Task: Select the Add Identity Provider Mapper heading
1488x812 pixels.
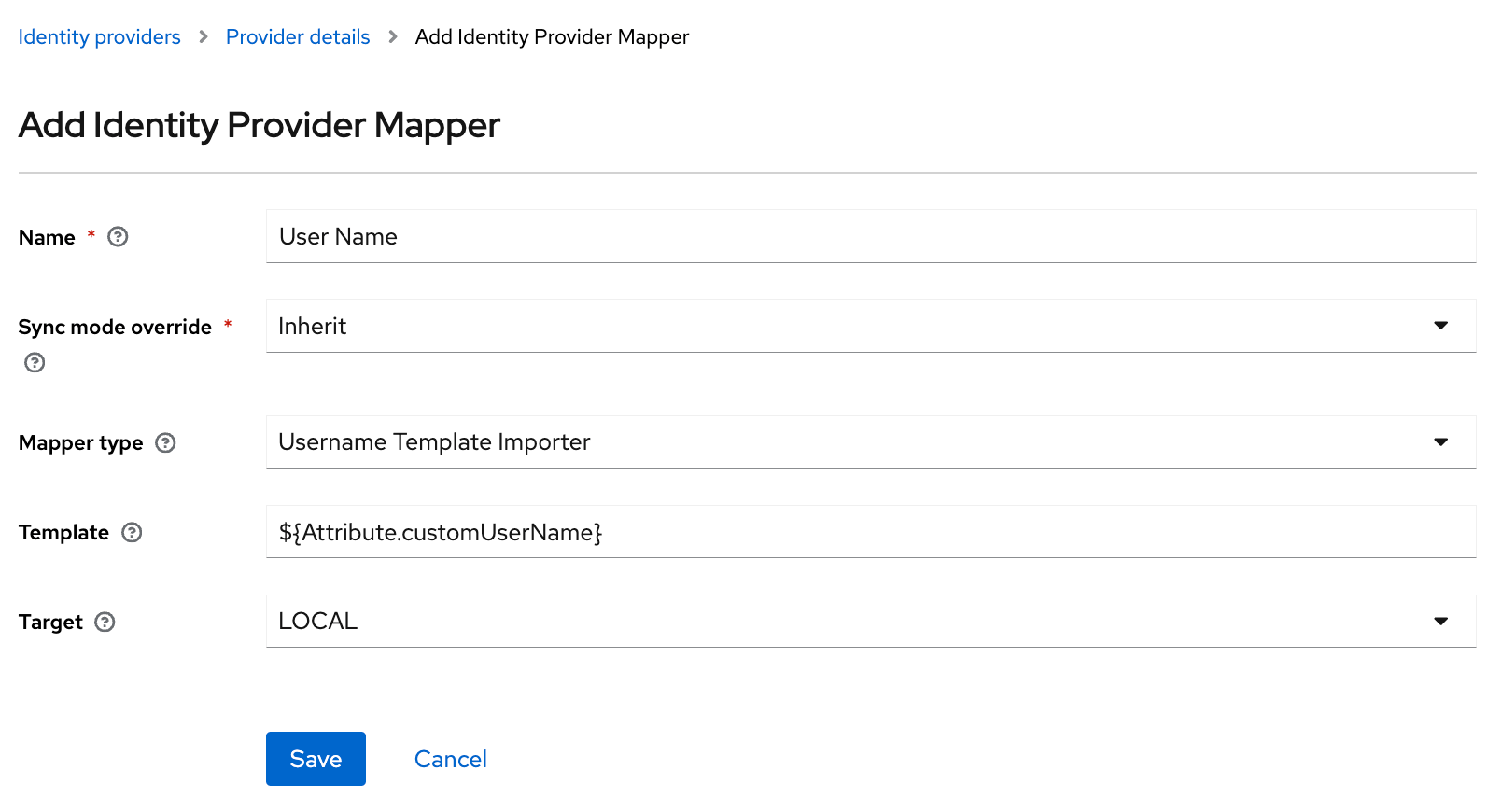Action: (x=260, y=125)
